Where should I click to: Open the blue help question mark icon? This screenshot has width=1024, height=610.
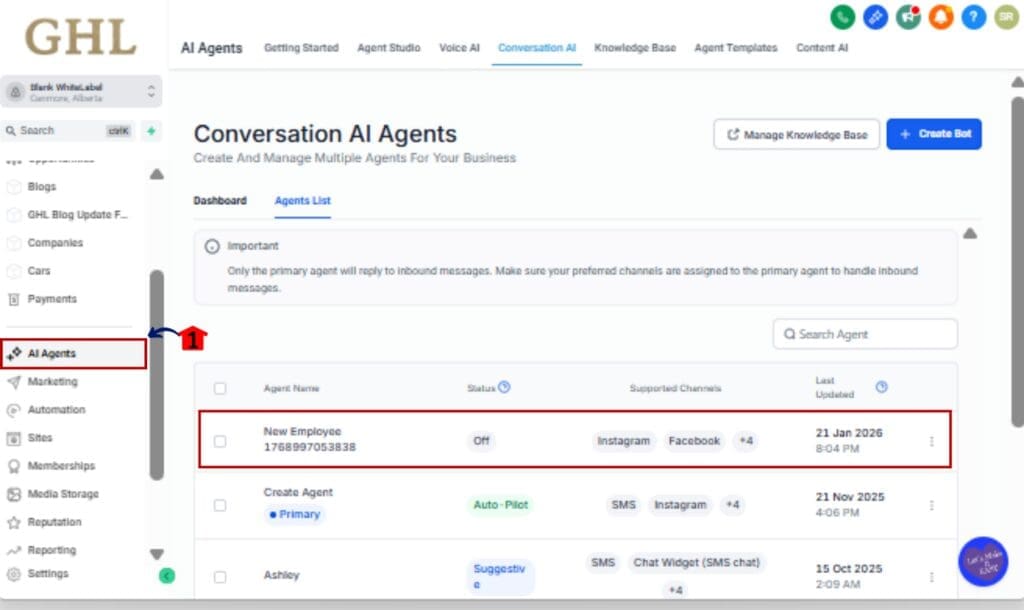click(x=972, y=17)
